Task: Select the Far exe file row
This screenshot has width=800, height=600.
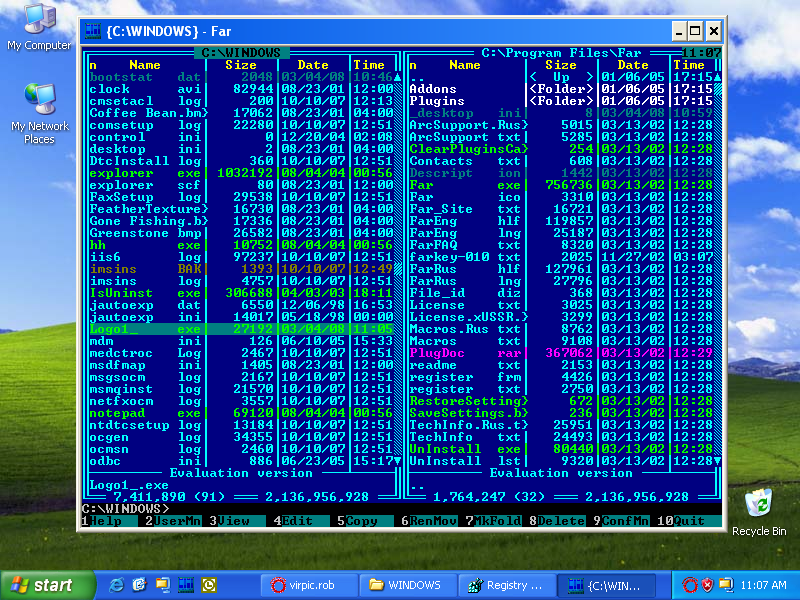Action: pyautogui.click(x=562, y=185)
